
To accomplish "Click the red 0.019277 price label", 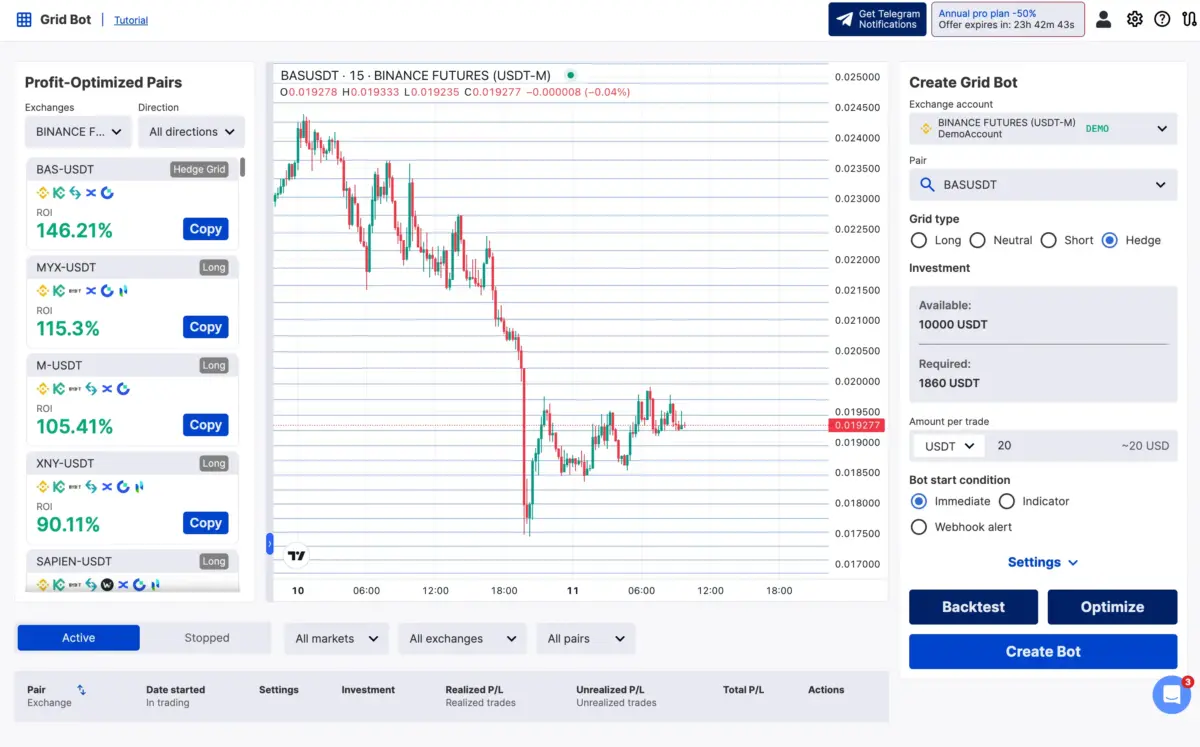I will [857, 425].
